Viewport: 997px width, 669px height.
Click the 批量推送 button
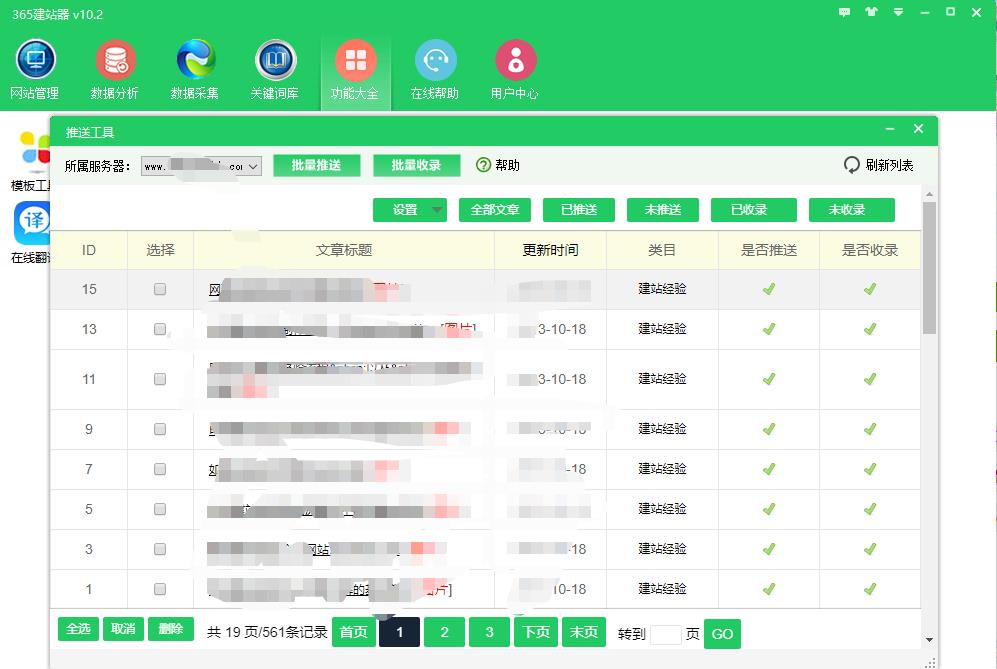(317, 165)
